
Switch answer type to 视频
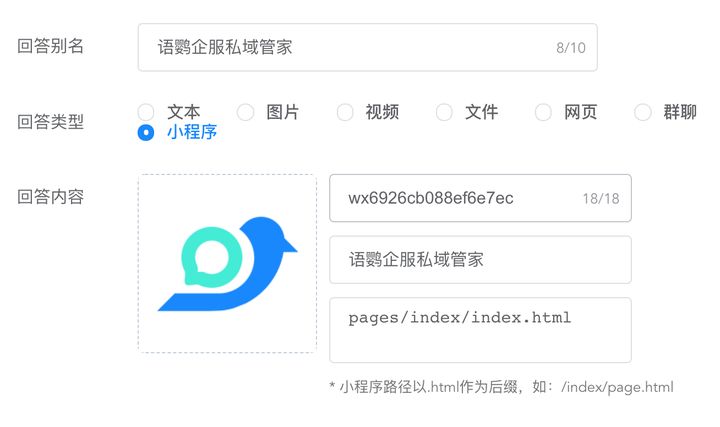(345, 112)
